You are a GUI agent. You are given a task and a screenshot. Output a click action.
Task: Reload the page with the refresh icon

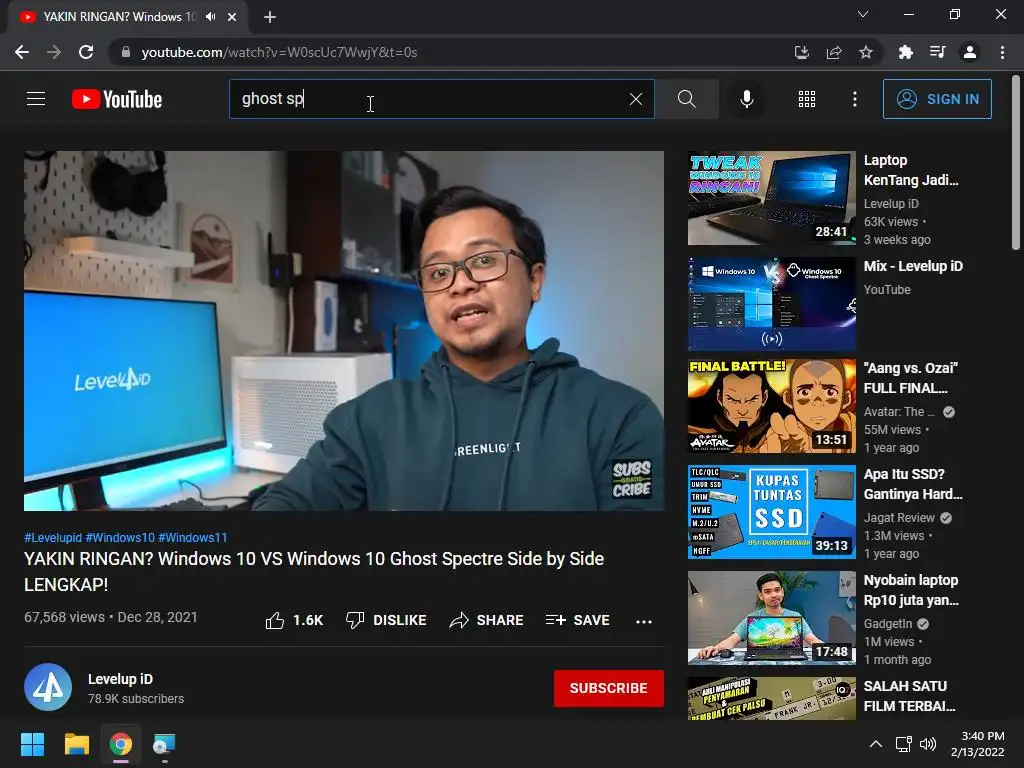click(x=86, y=52)
